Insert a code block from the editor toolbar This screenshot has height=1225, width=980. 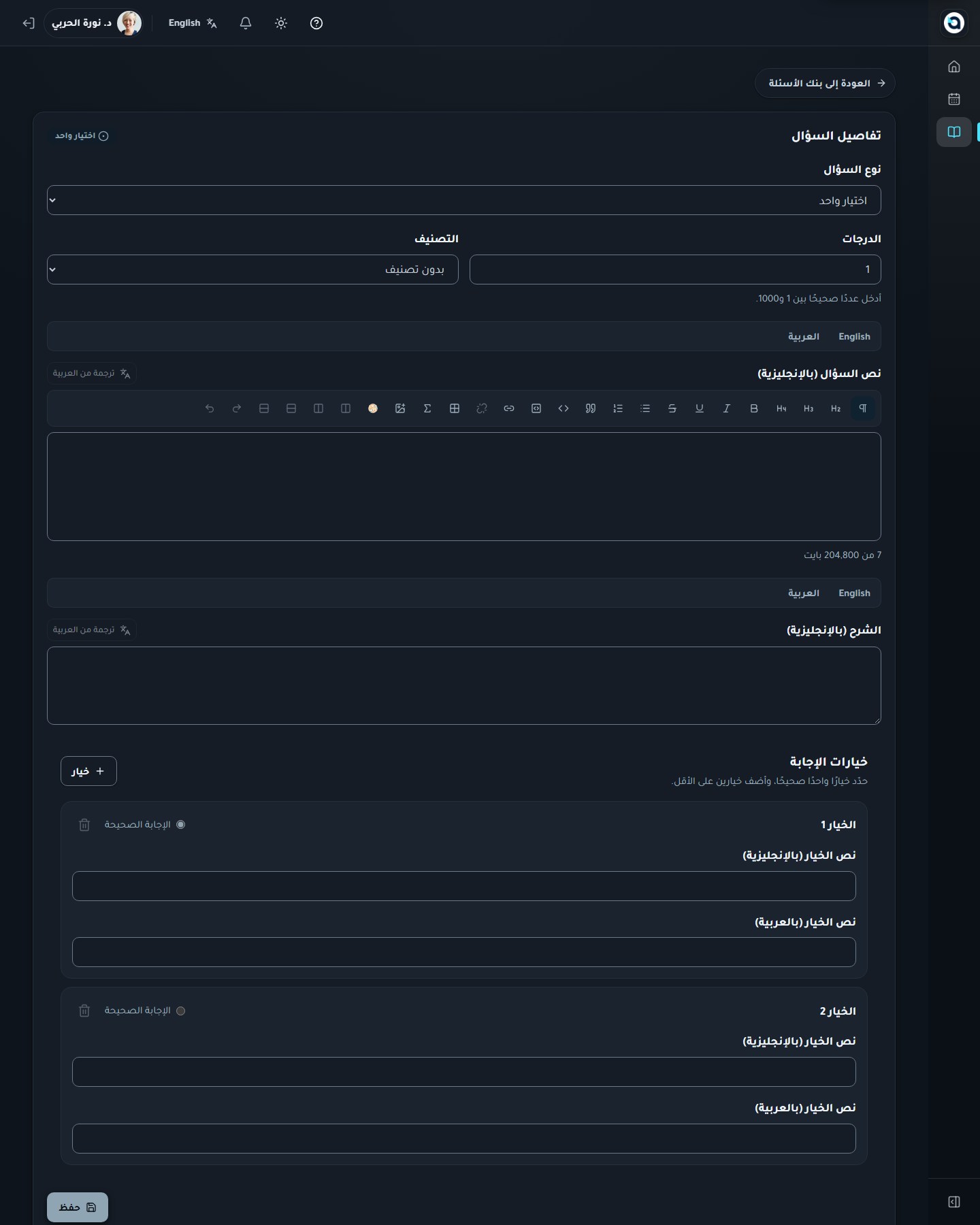(536, 408)
